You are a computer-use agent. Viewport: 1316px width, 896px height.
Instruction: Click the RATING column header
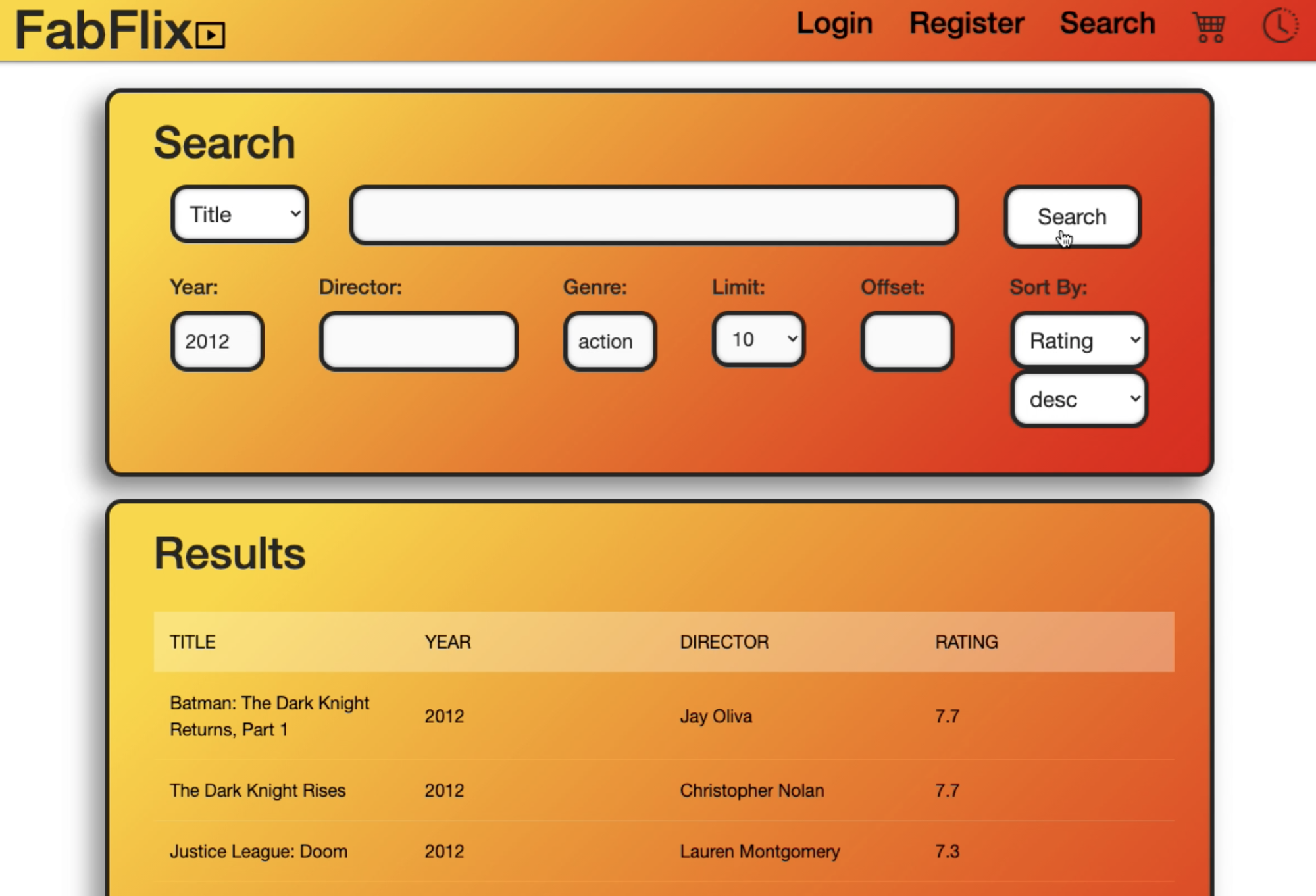tap(965, 641)
